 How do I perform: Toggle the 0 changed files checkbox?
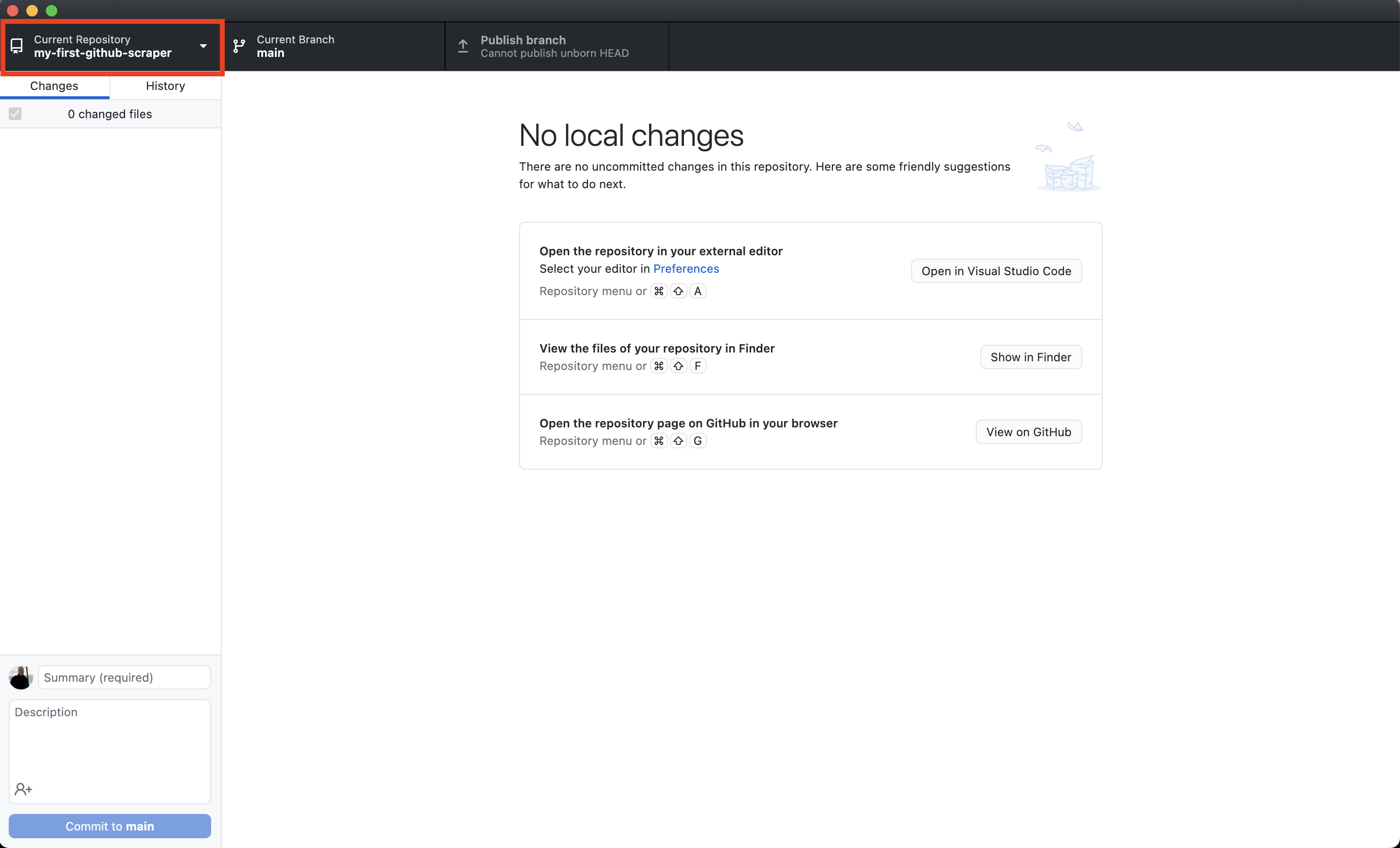point(15,113)
